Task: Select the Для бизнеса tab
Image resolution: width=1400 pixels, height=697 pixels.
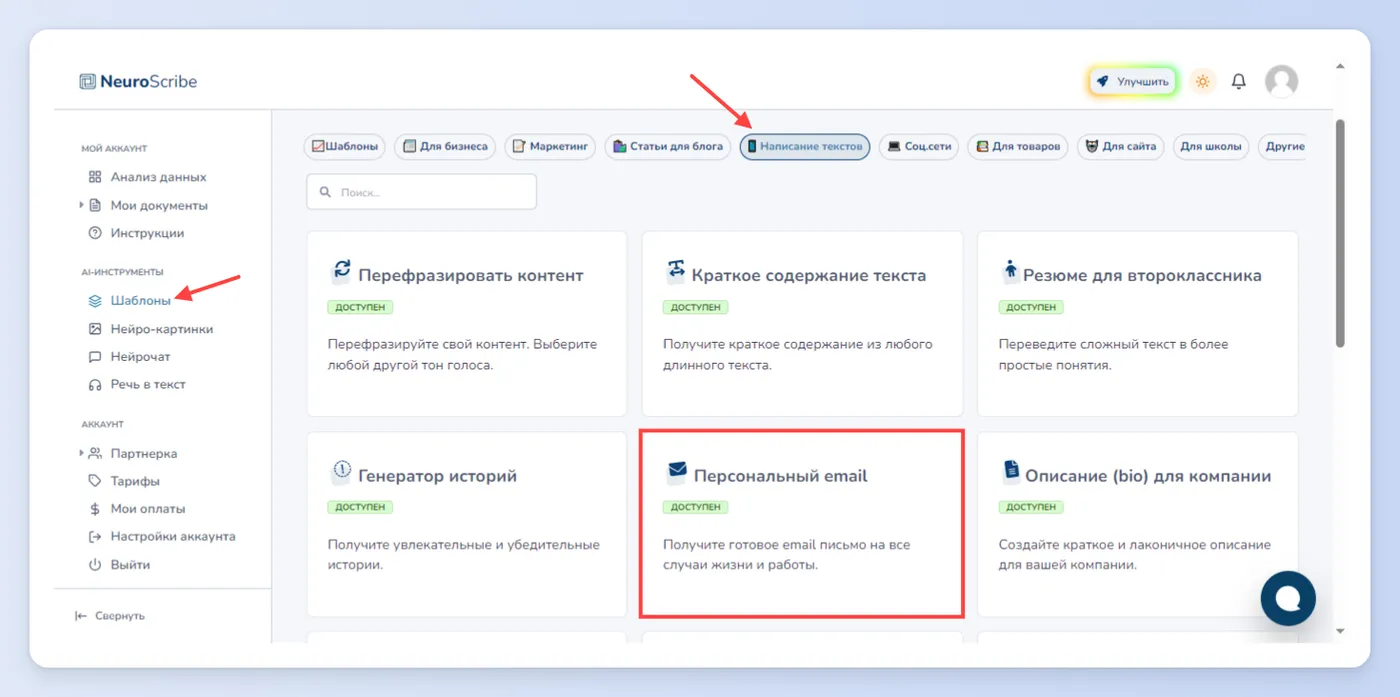Action: coord(445,147)
